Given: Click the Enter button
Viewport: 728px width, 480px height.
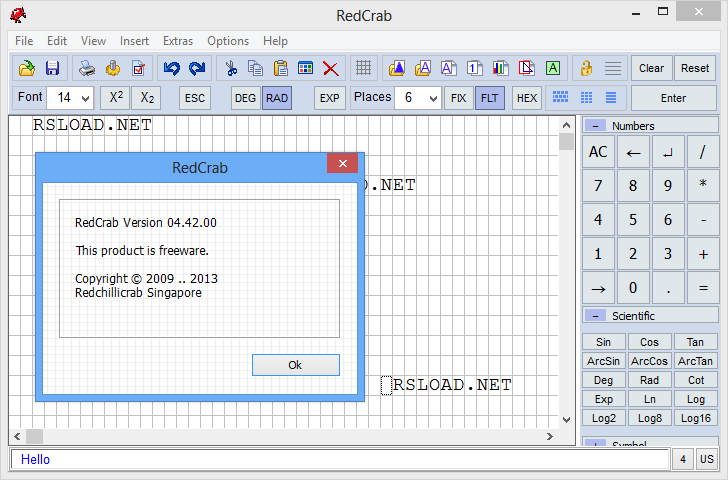Looking at the screenshot, I should point(674,98).
